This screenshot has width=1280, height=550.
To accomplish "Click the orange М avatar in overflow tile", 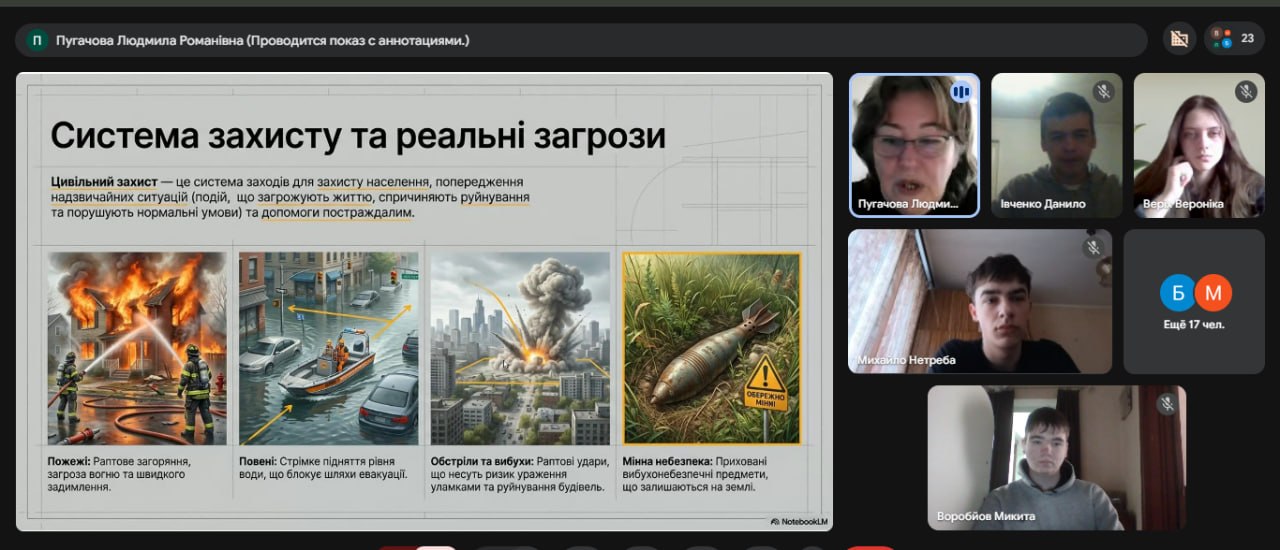I will pos(1213,293).
